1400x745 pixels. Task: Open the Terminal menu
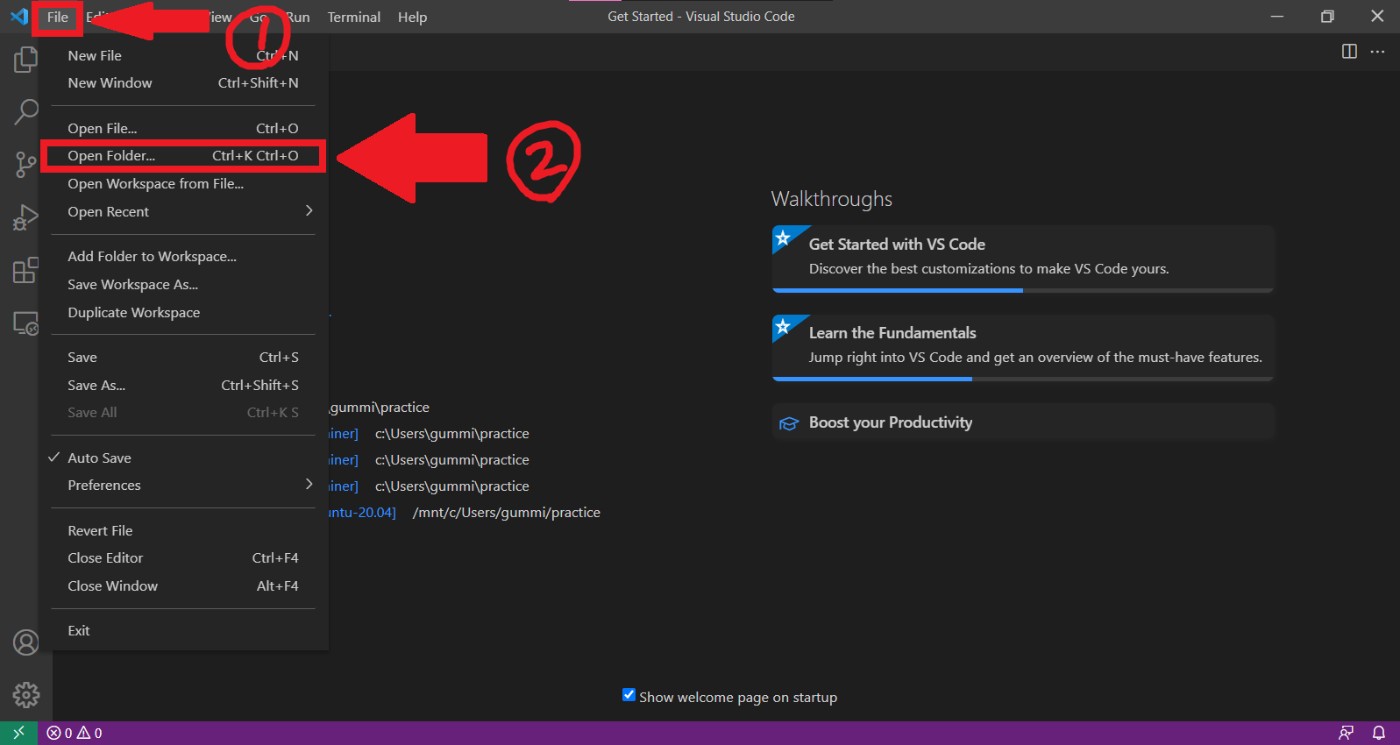354,17
